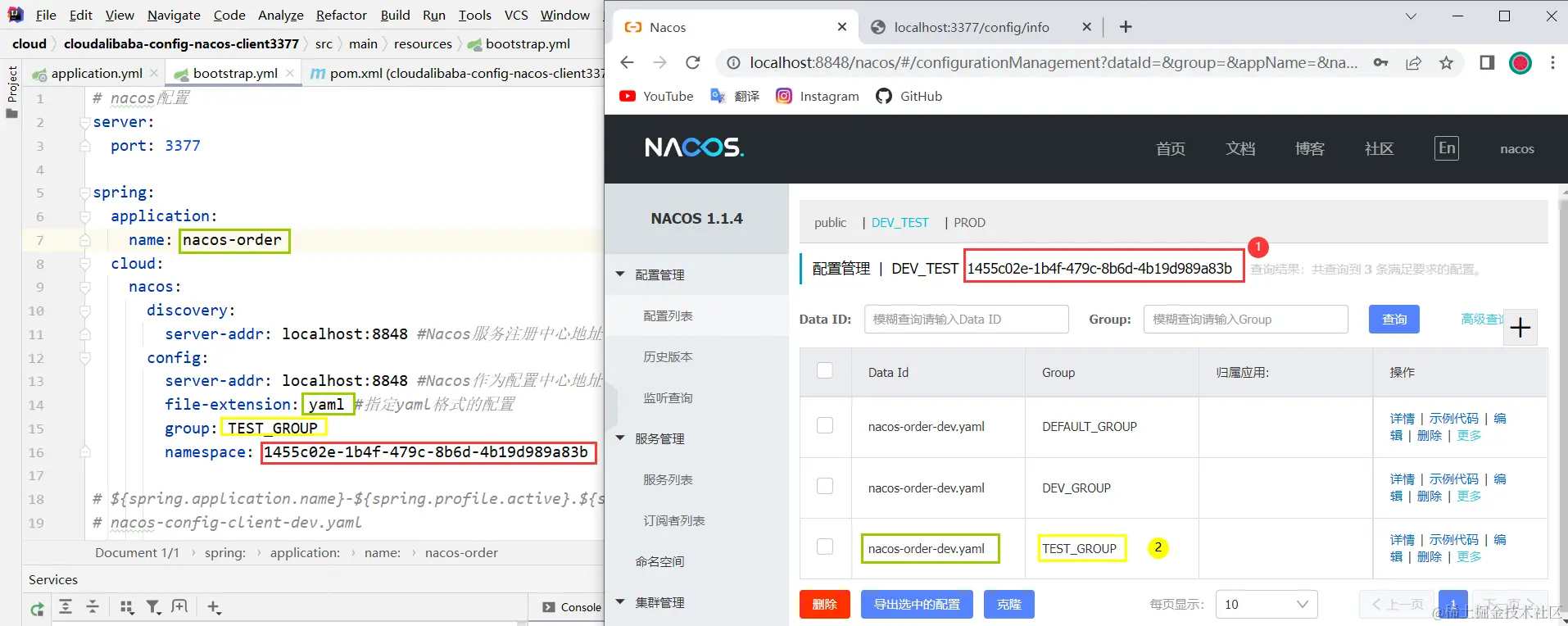Viewport: 1568px width, 626px height.
Task: Open a new browser tab
Action: coord(1126,27)
